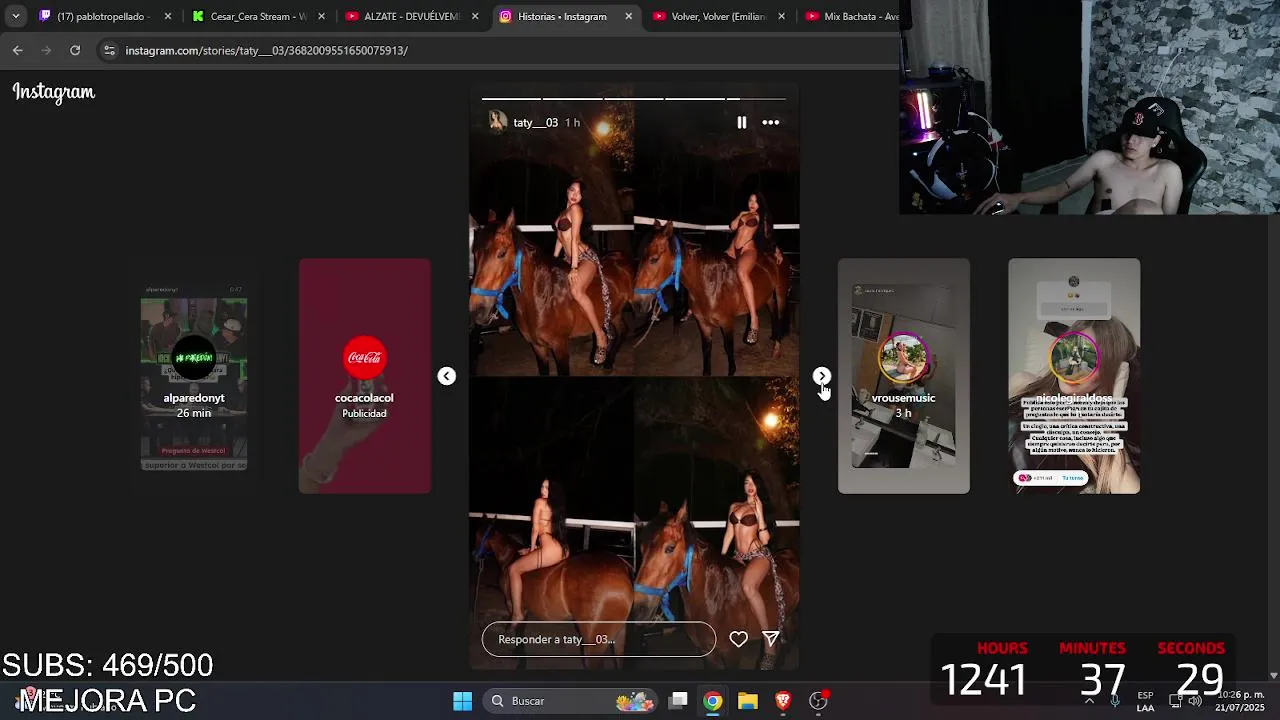Image resolution: width=1280 pixels, height=720 pixels.
Task: Close the Cesar_Cera Stream tab
Action: click(321, 16)
